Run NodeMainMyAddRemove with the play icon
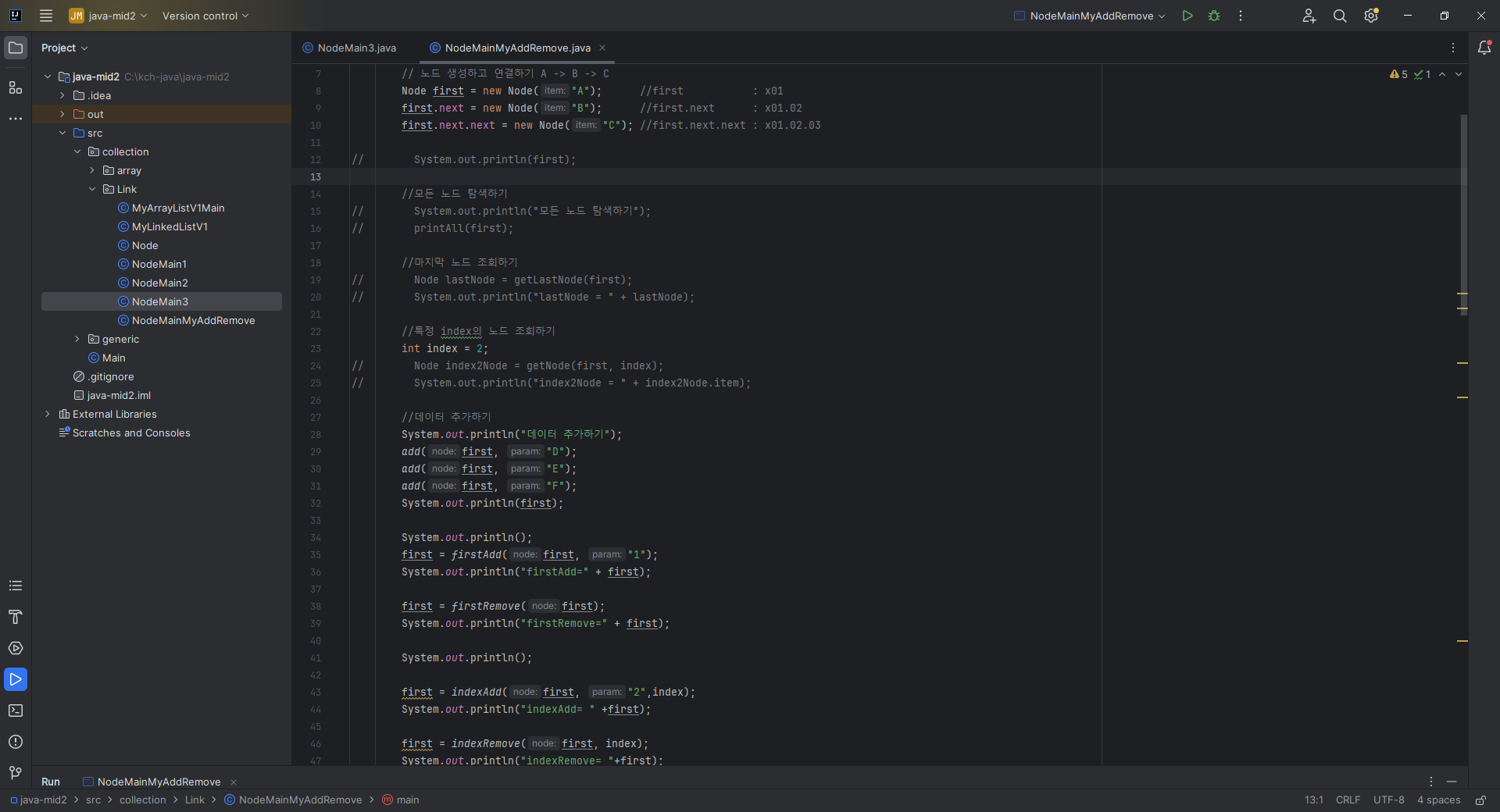The image size is (1500, 812). (1187, 16)
